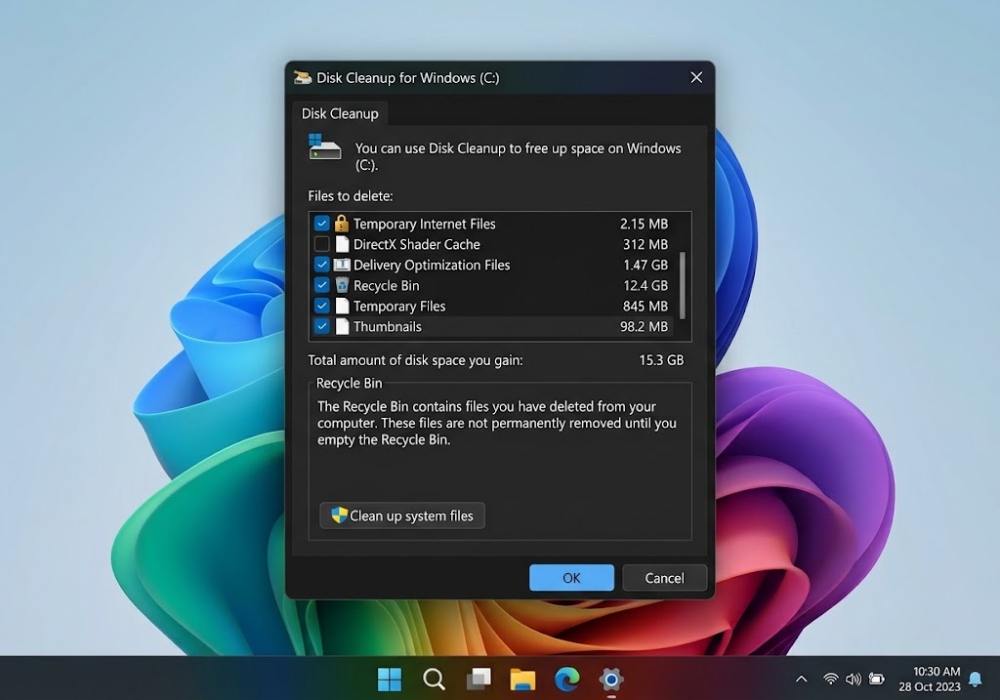Switch to the Disk Cleanup tab

340,113
